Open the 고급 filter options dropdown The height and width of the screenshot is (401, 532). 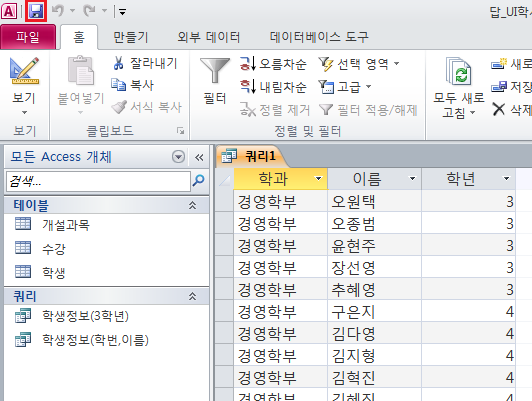[345, 87]
